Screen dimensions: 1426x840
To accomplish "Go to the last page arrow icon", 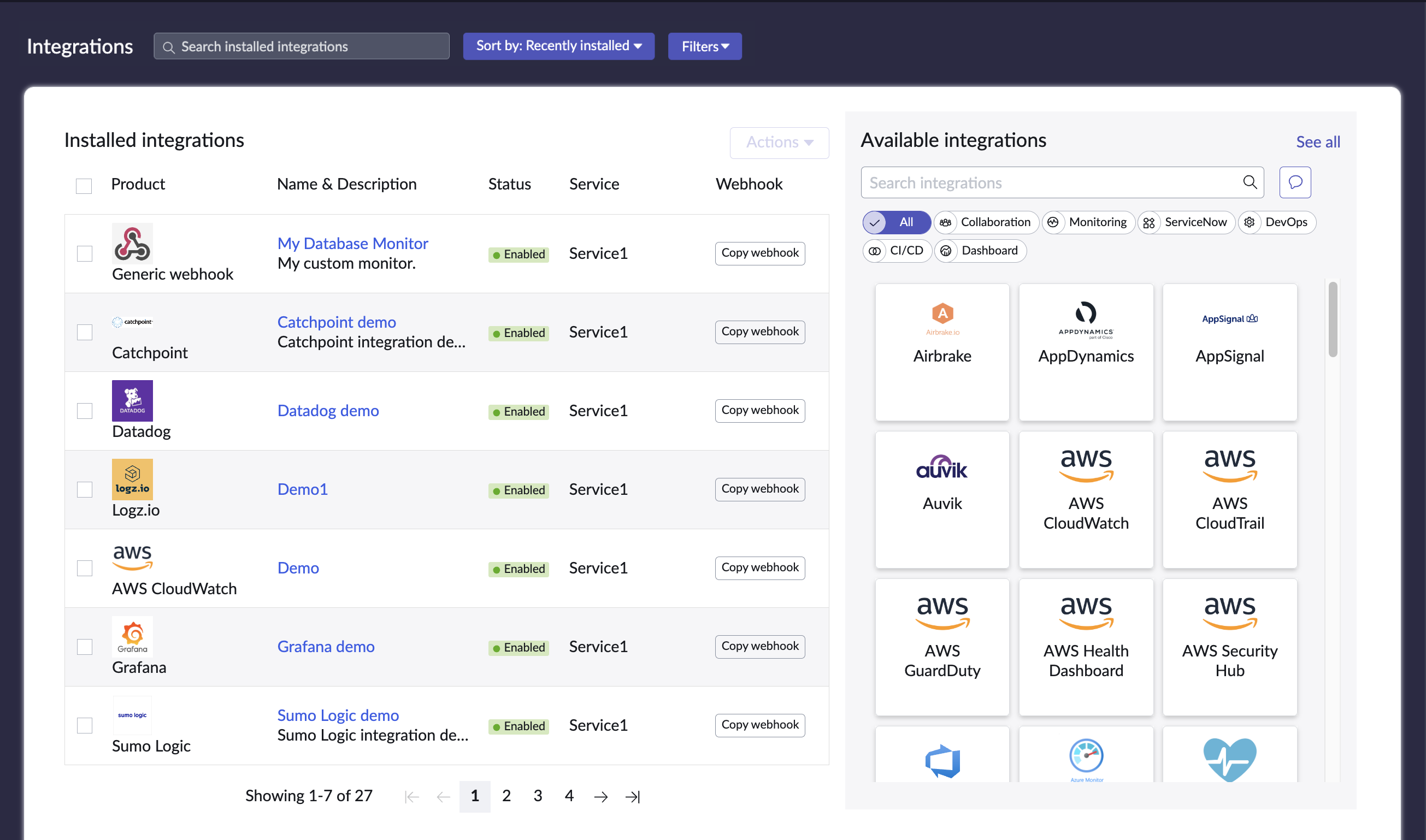I will click(632, 796).
